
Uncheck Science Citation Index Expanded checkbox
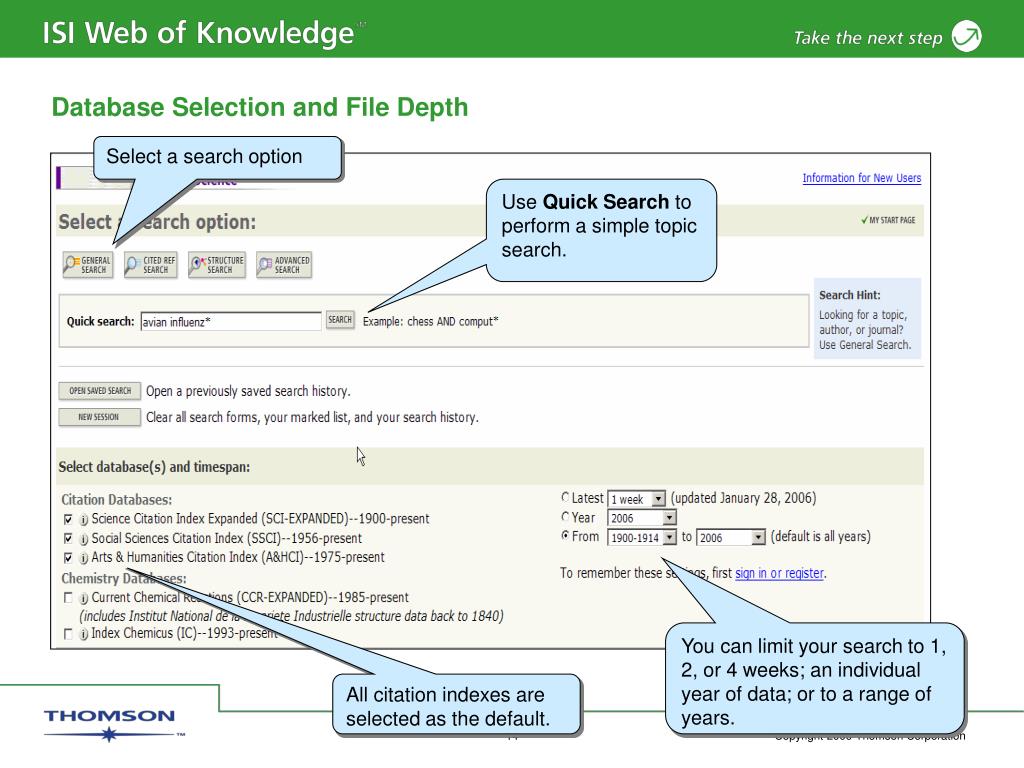tap(68, 520)
